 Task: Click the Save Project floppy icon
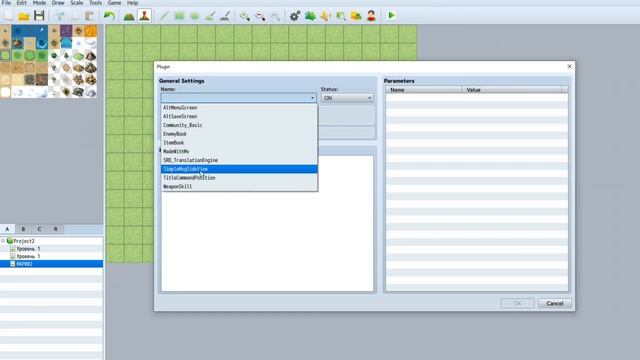tap(39, 16)
